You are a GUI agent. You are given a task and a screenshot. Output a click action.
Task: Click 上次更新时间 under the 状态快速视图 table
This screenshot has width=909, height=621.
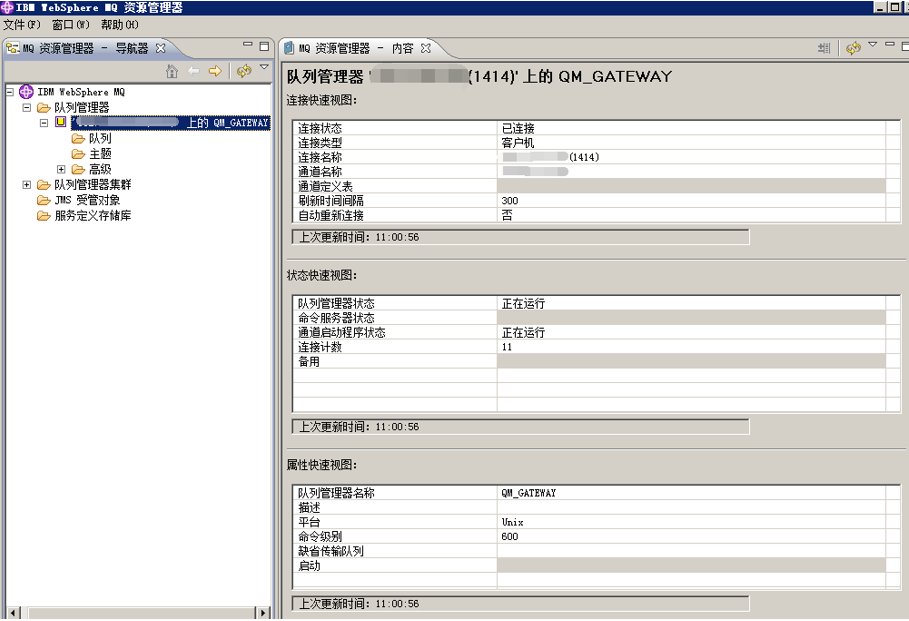coord(359,427)
